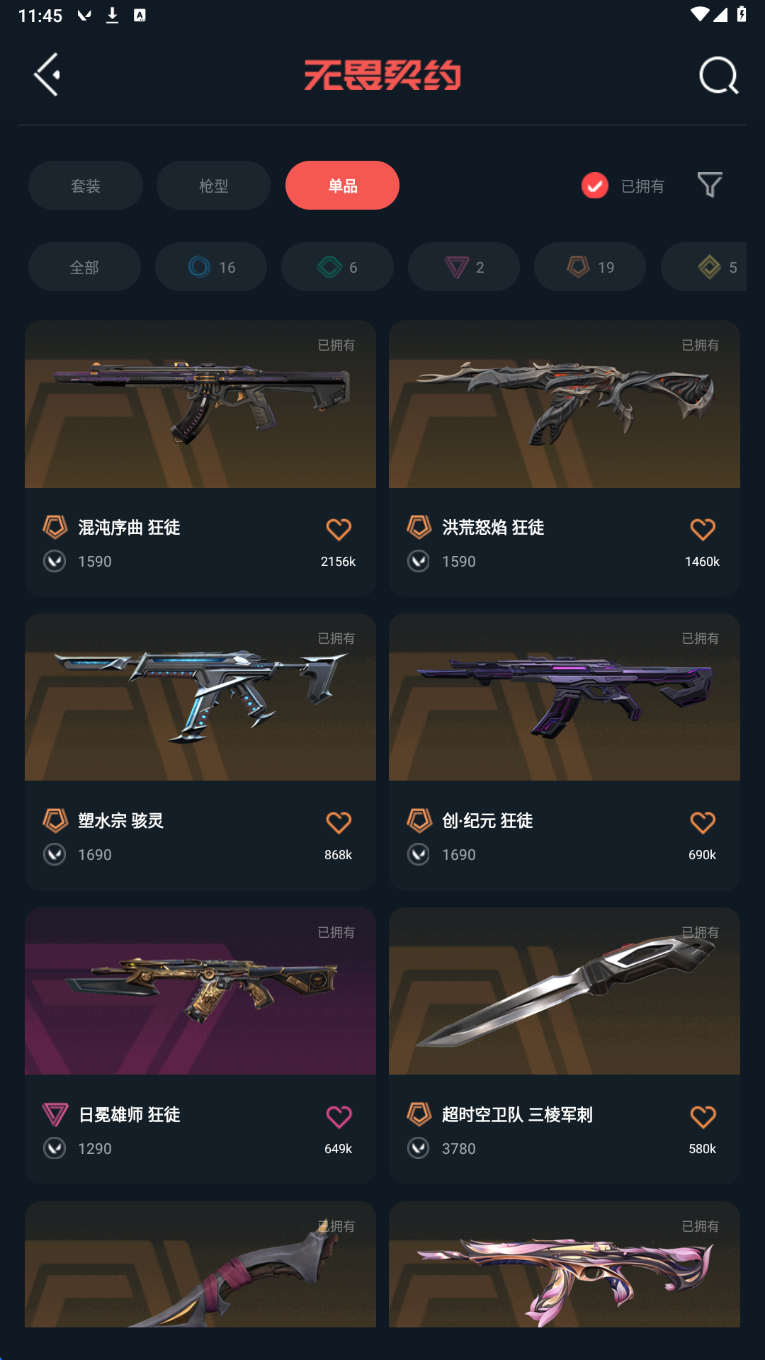
Task: Switch to the 套装 tab
Action: pyautogui.click(x=85, y=185)
